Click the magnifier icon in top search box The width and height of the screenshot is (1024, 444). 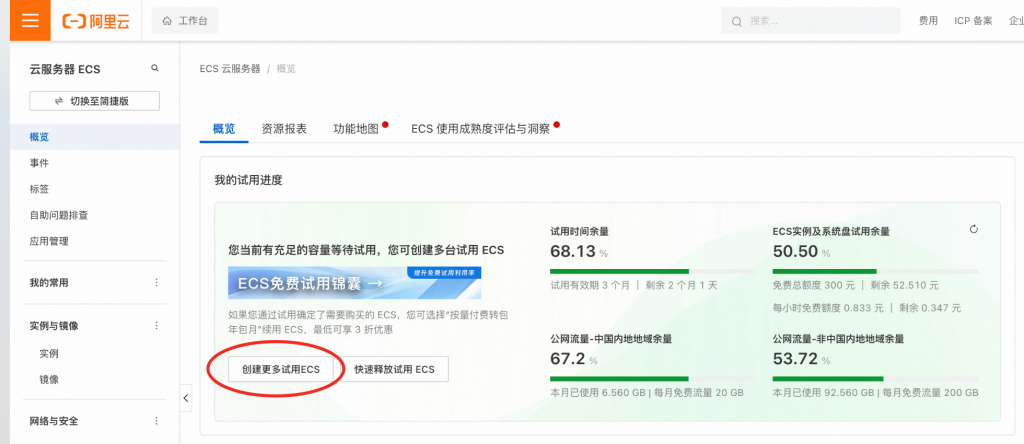[737, 21]
